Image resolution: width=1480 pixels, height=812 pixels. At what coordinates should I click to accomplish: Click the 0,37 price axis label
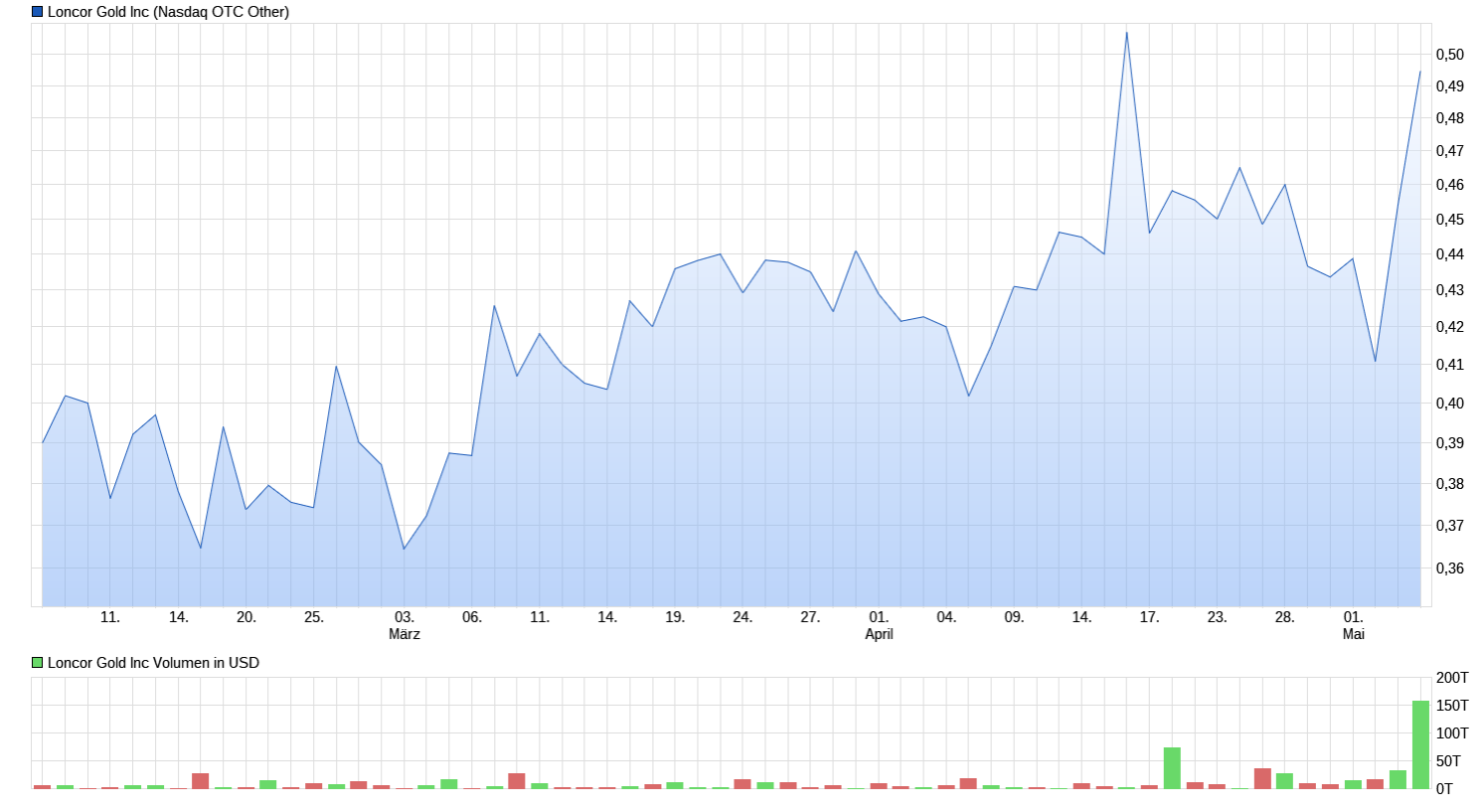point(1450,526)
